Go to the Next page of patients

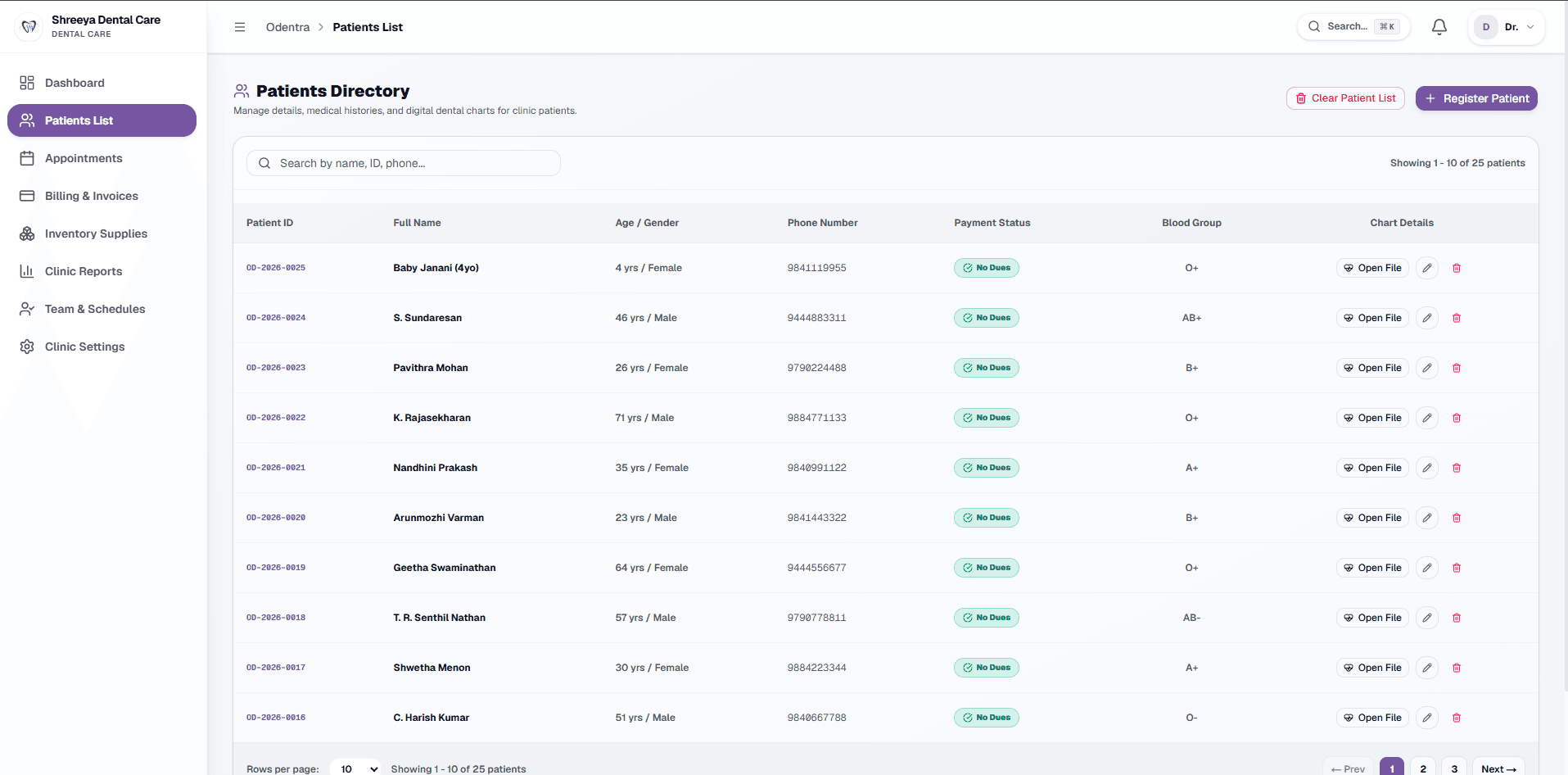point(1498,768)
